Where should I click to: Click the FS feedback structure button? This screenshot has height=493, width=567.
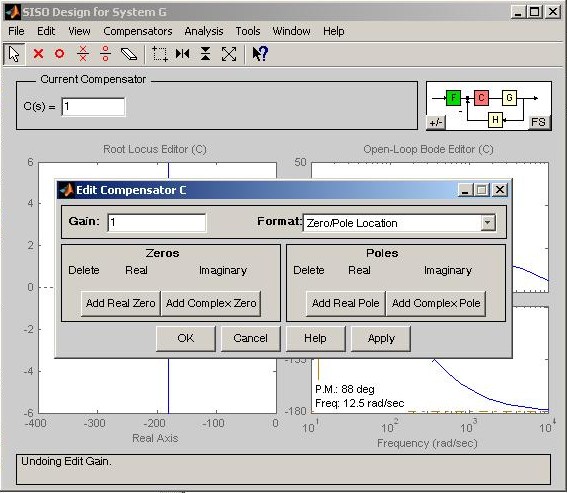[538, 122]
